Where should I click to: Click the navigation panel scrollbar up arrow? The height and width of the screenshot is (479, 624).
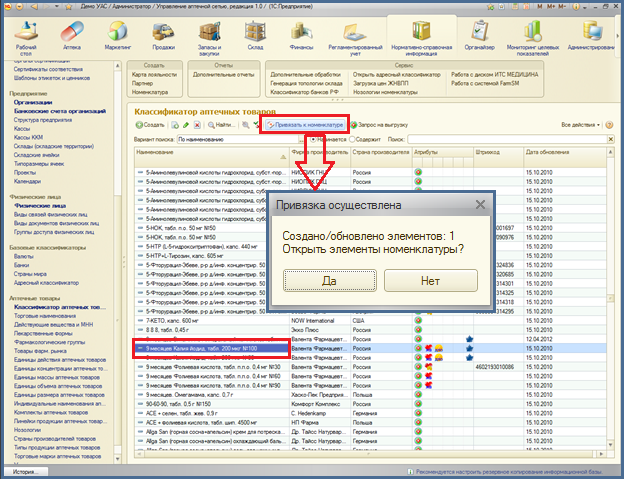pos(117,66)
